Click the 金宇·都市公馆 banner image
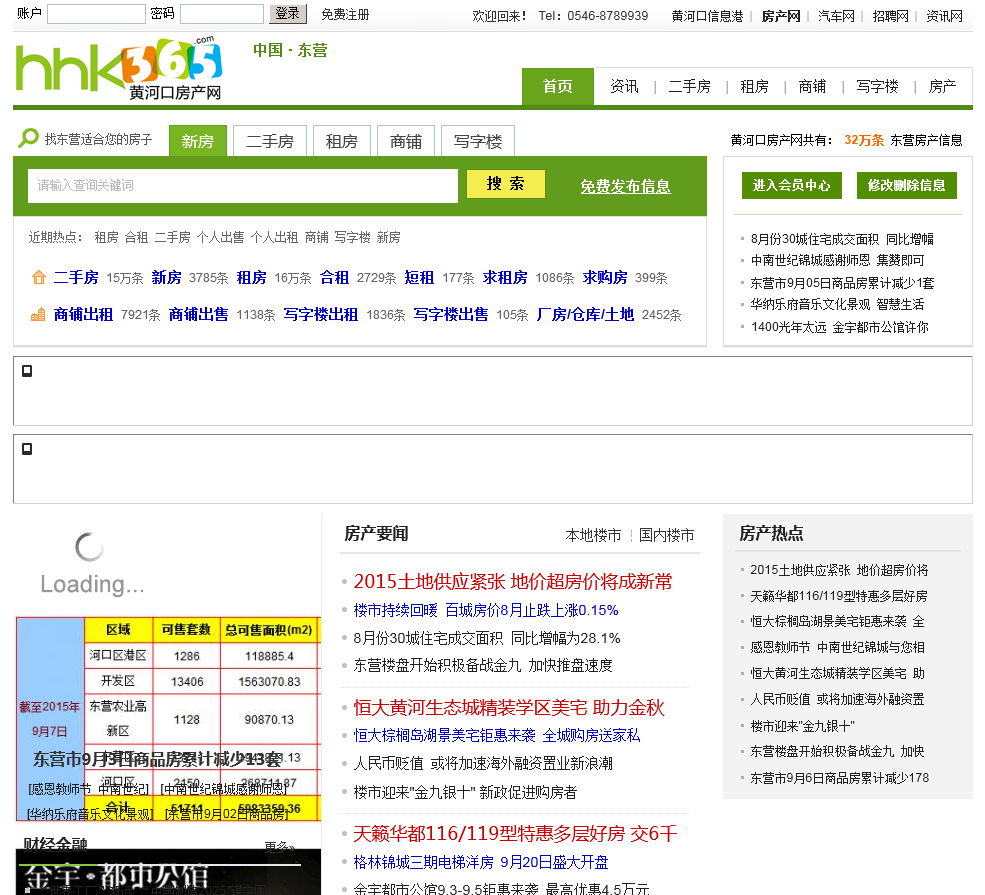The image size is (985, 895). tap(168, 874)
